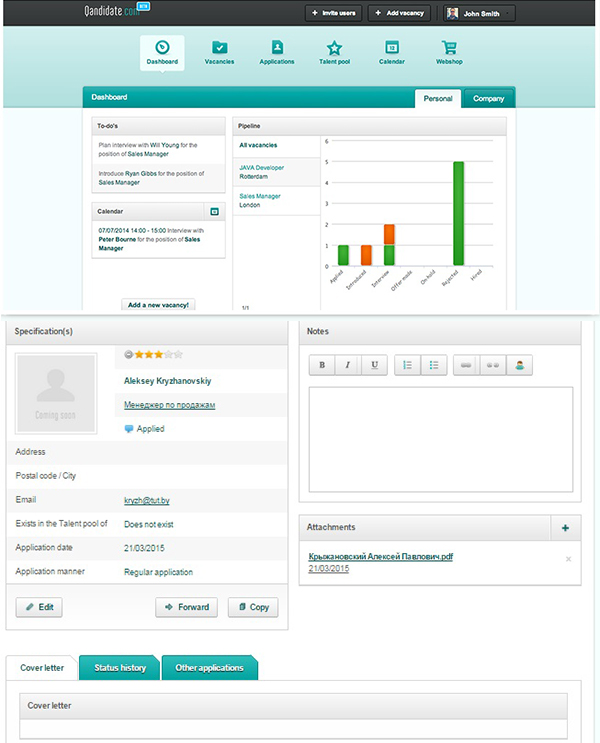Insert a numbered list in Notes
This screenshot has height=743, width=600.
pos(407,365)
